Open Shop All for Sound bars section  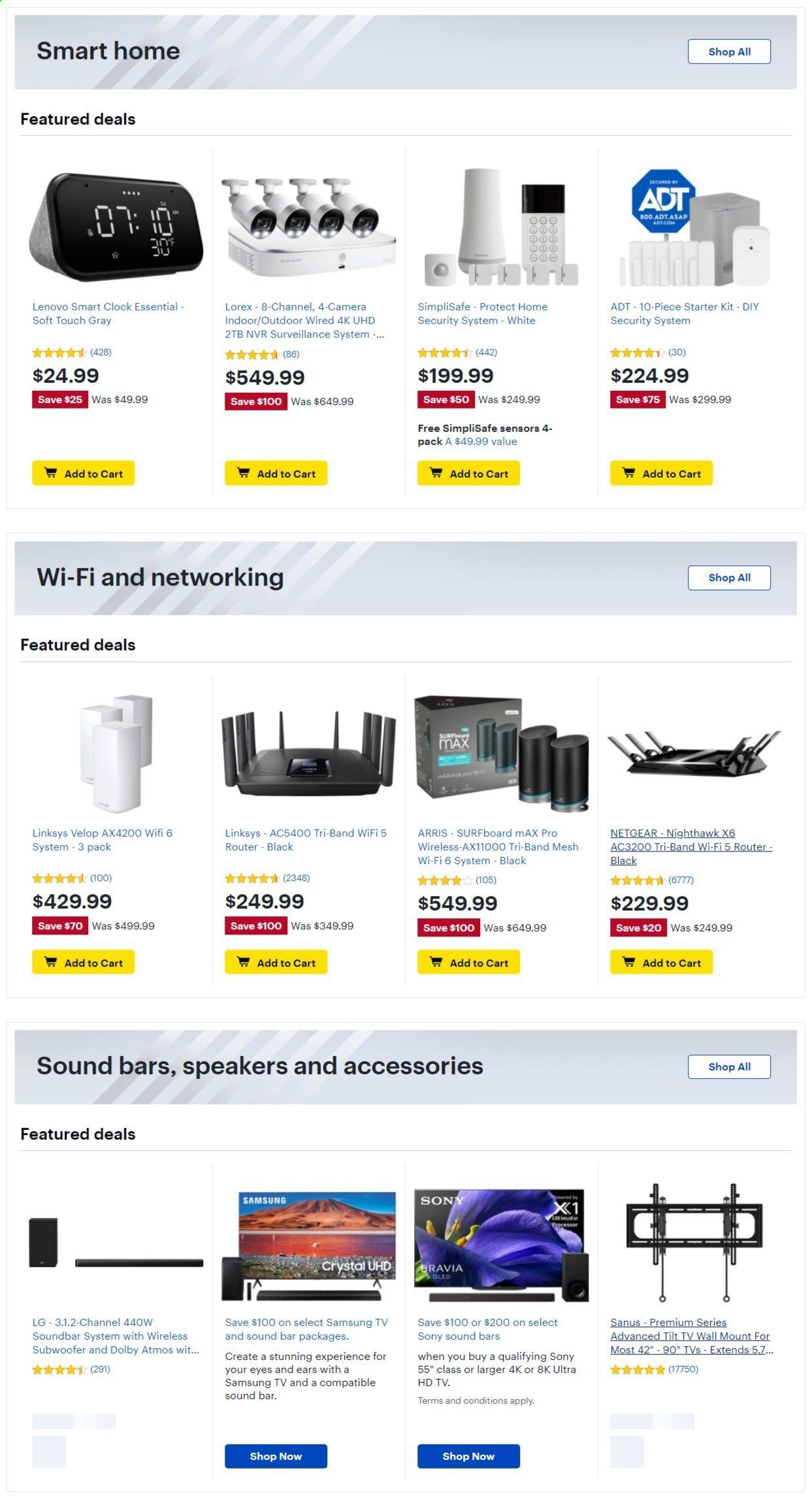[x=729, y=1067]
